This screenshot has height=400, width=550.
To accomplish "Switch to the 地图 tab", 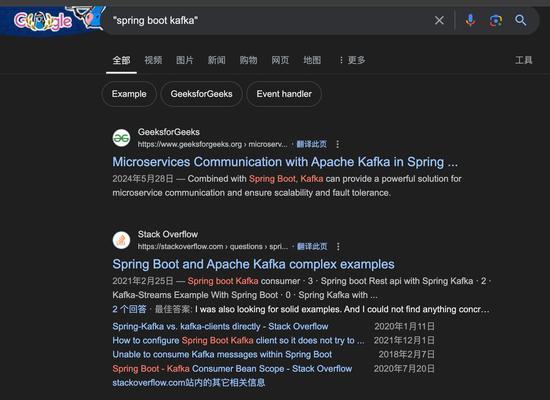I will [312, 60].
